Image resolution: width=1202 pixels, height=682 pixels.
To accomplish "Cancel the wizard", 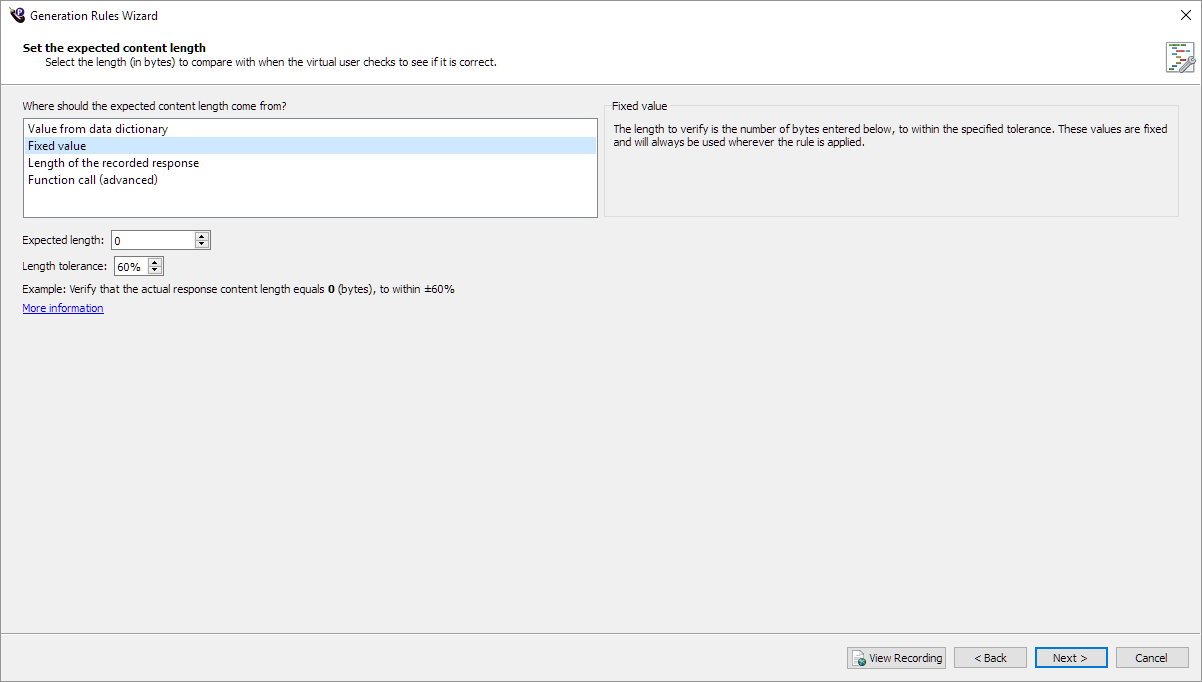I will (1151, 658).
